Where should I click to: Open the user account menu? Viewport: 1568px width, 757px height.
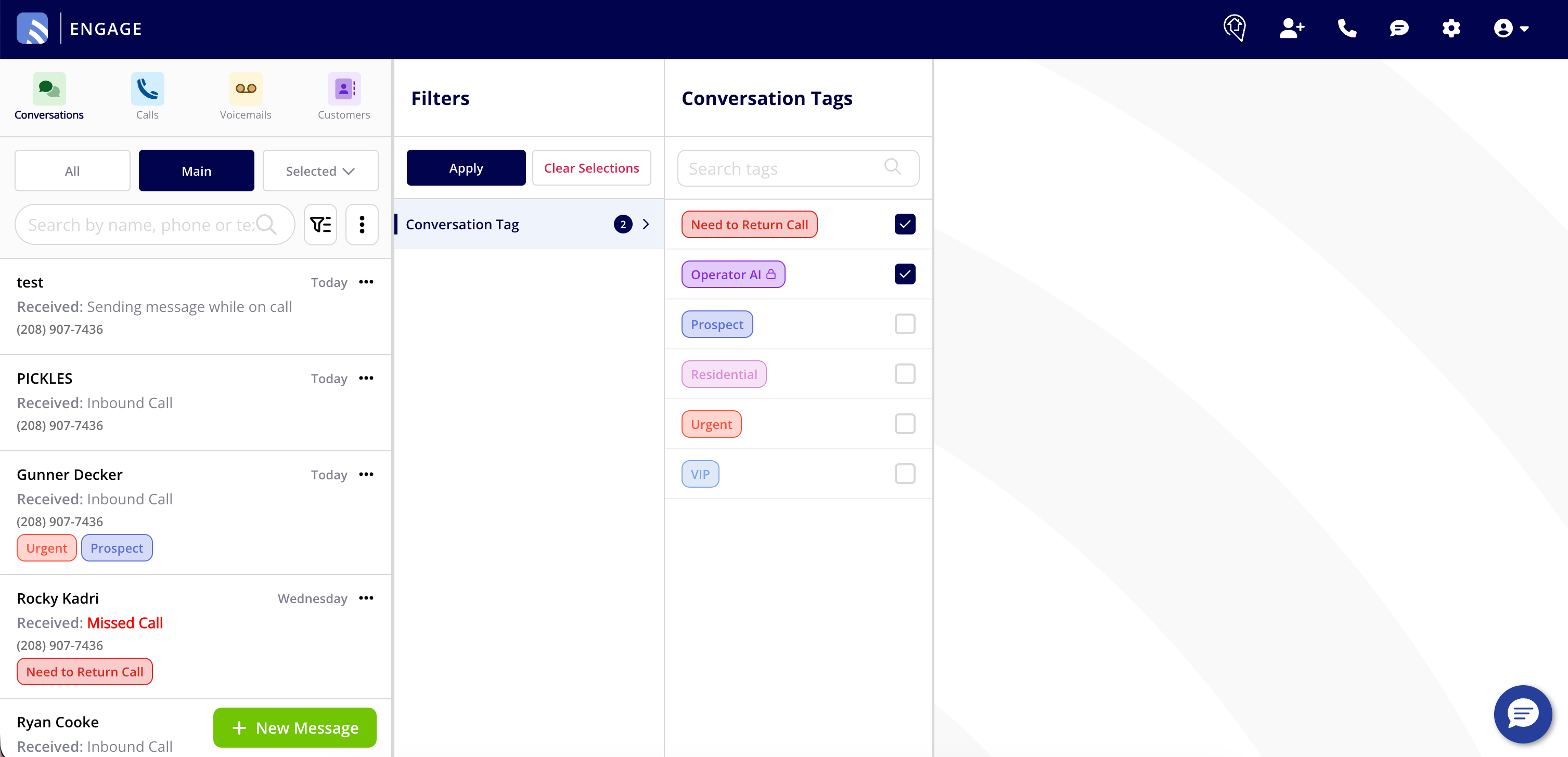coord(1511,29)
